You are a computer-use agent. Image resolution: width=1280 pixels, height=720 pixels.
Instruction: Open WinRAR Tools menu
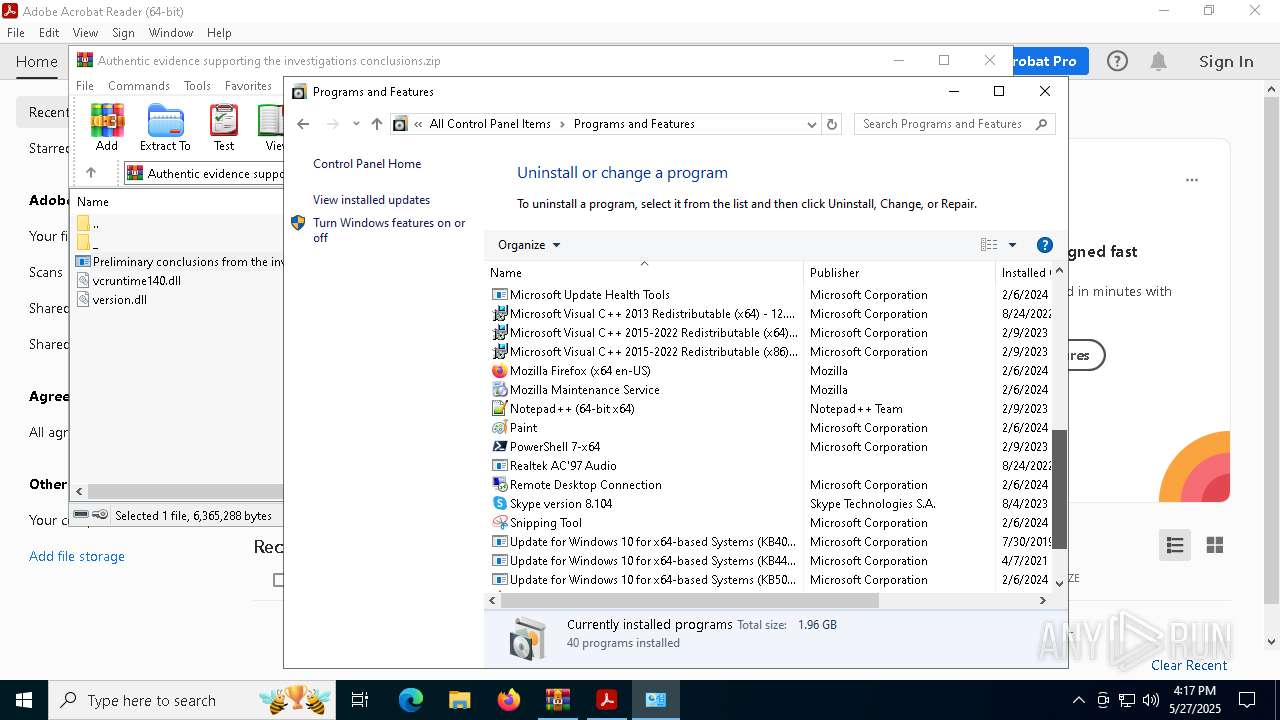[x=197, y=86]
